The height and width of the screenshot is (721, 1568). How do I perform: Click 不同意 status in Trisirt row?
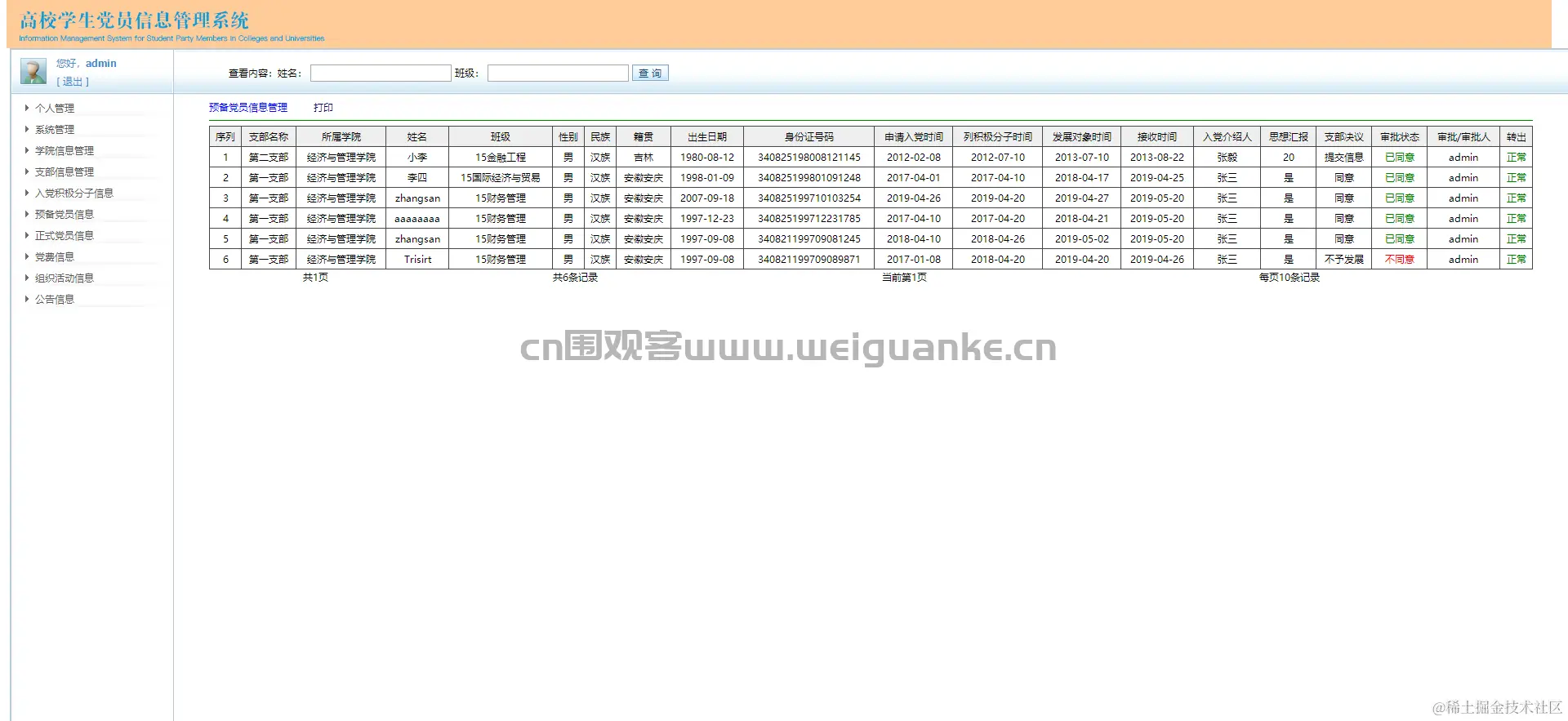coord(1400,260)
